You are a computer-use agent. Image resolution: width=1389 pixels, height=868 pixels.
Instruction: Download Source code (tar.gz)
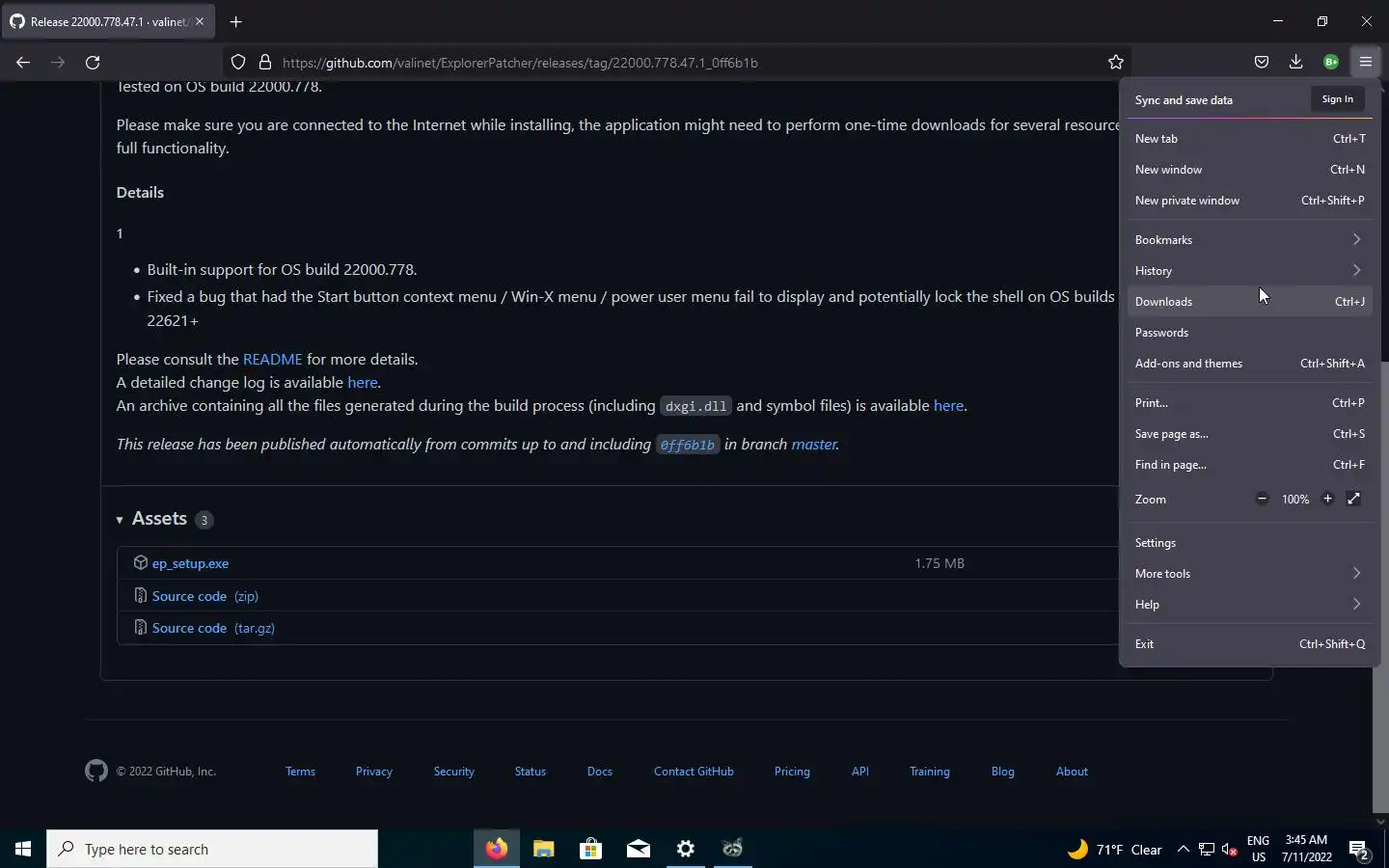213,628
